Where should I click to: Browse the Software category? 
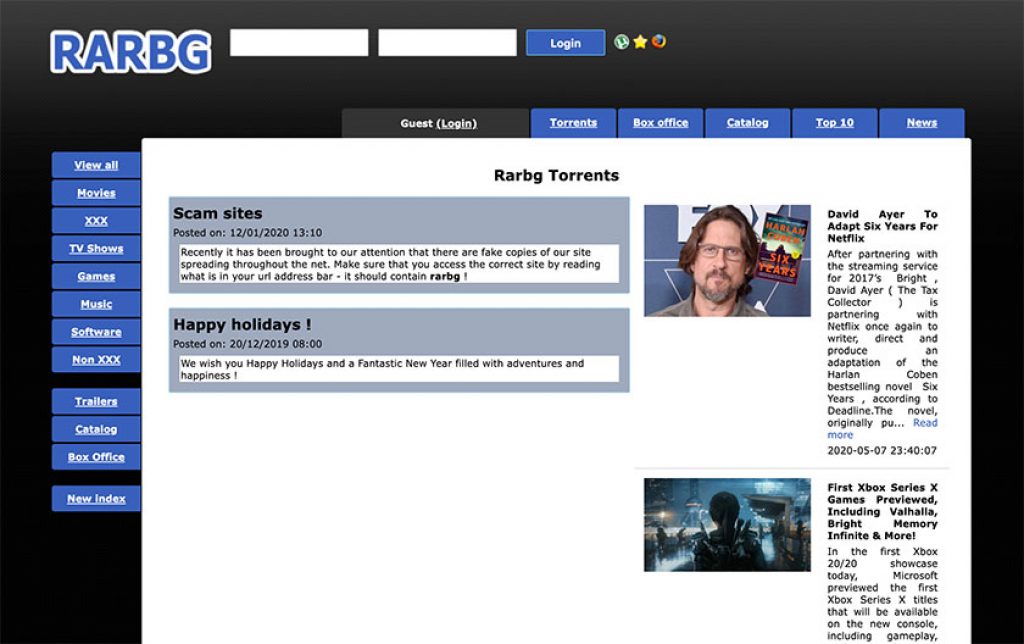click(x=96, y=332)
